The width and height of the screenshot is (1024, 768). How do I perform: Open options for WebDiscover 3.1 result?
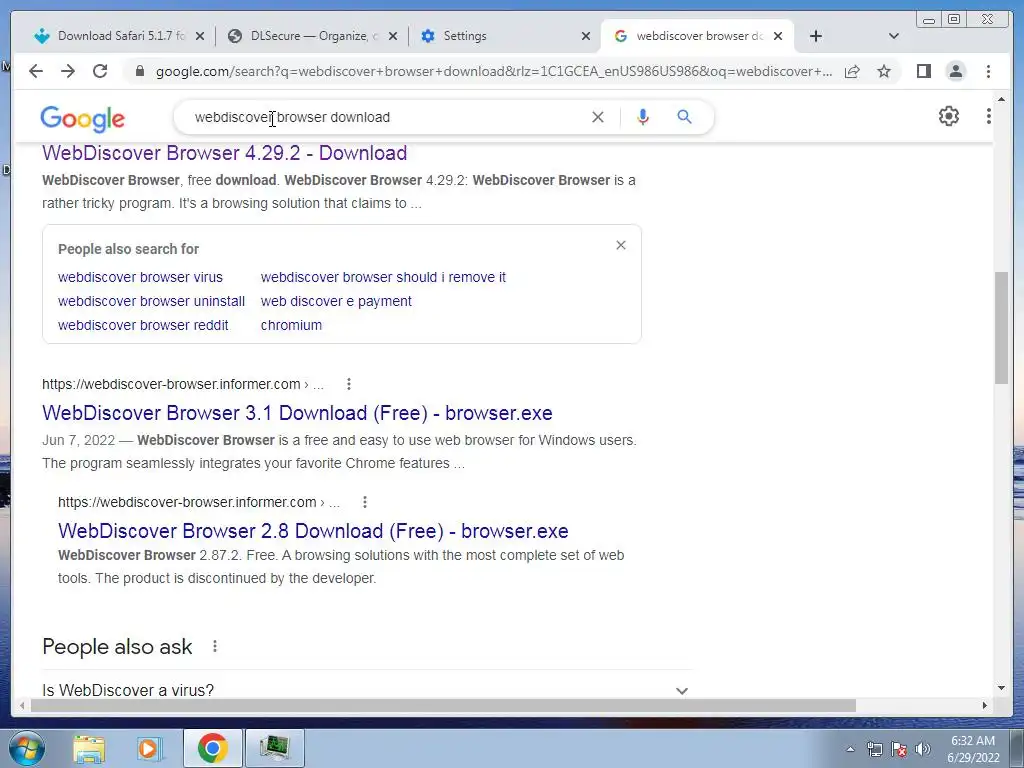point(349,384)
